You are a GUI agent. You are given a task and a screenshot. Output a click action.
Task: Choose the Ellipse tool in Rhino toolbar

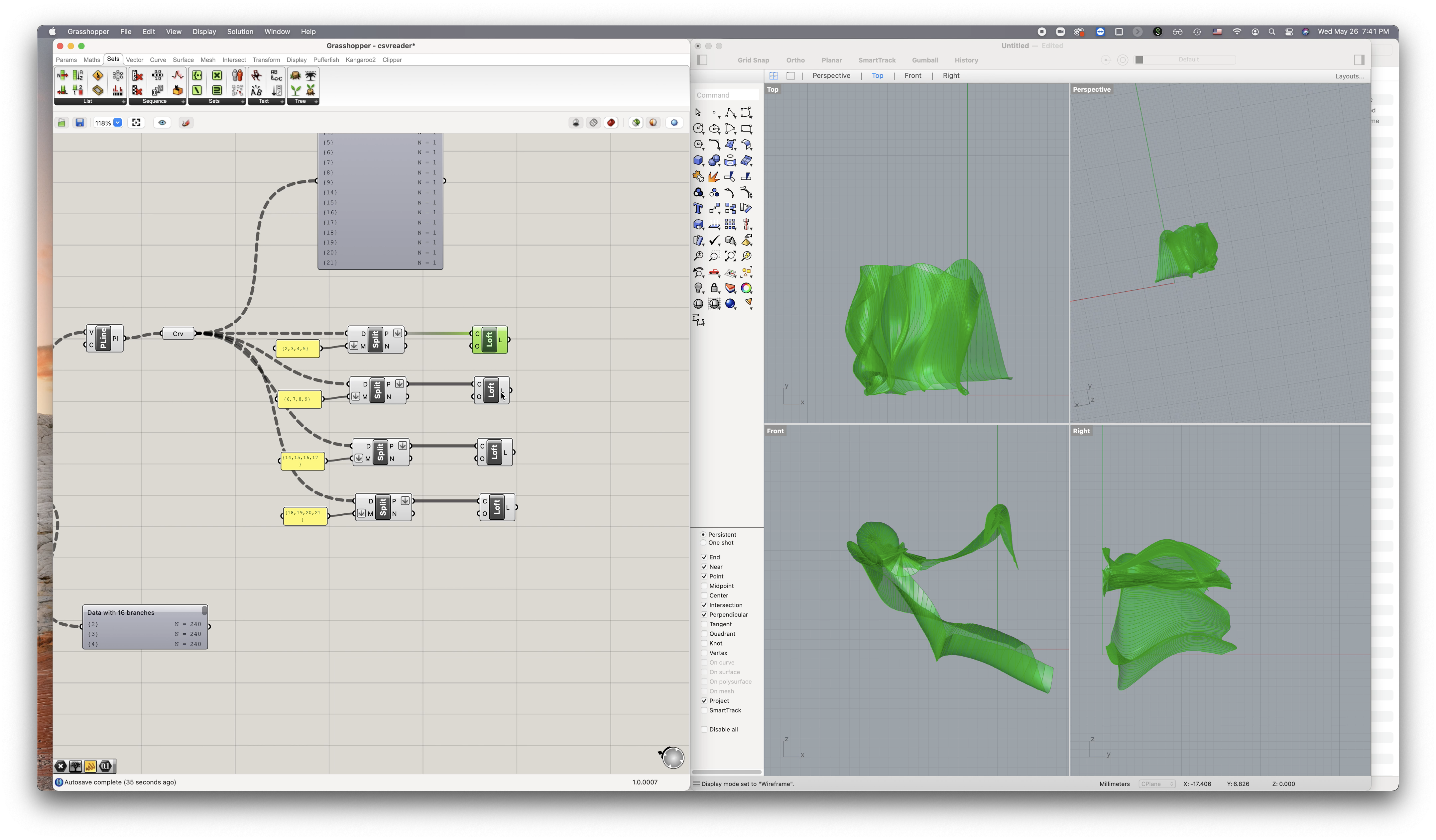[x=714, y=129]
